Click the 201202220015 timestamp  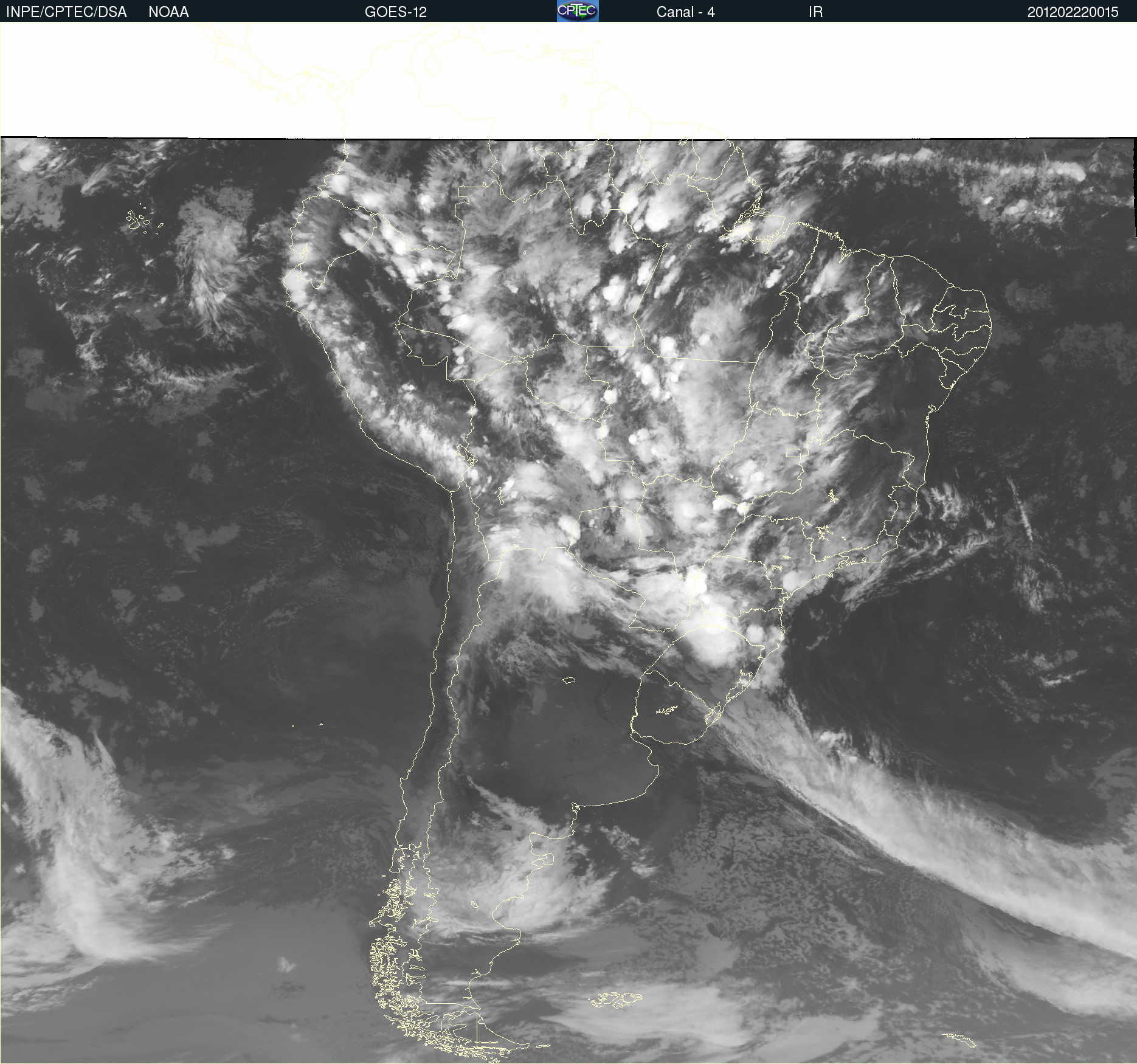[x=1073, y=12]
